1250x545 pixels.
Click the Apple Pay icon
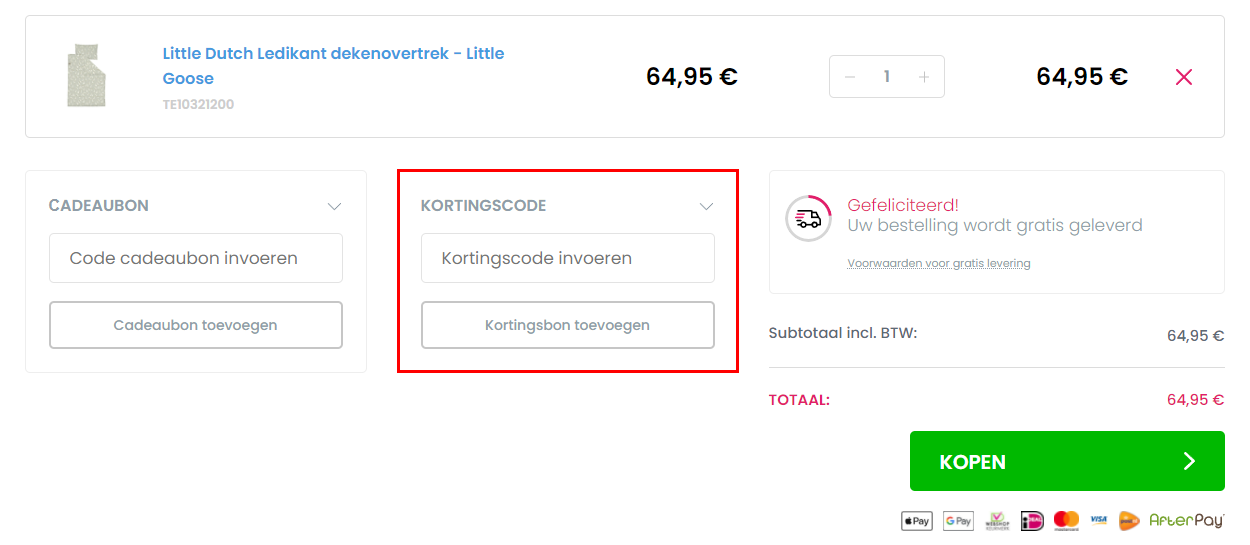[917, 521]
